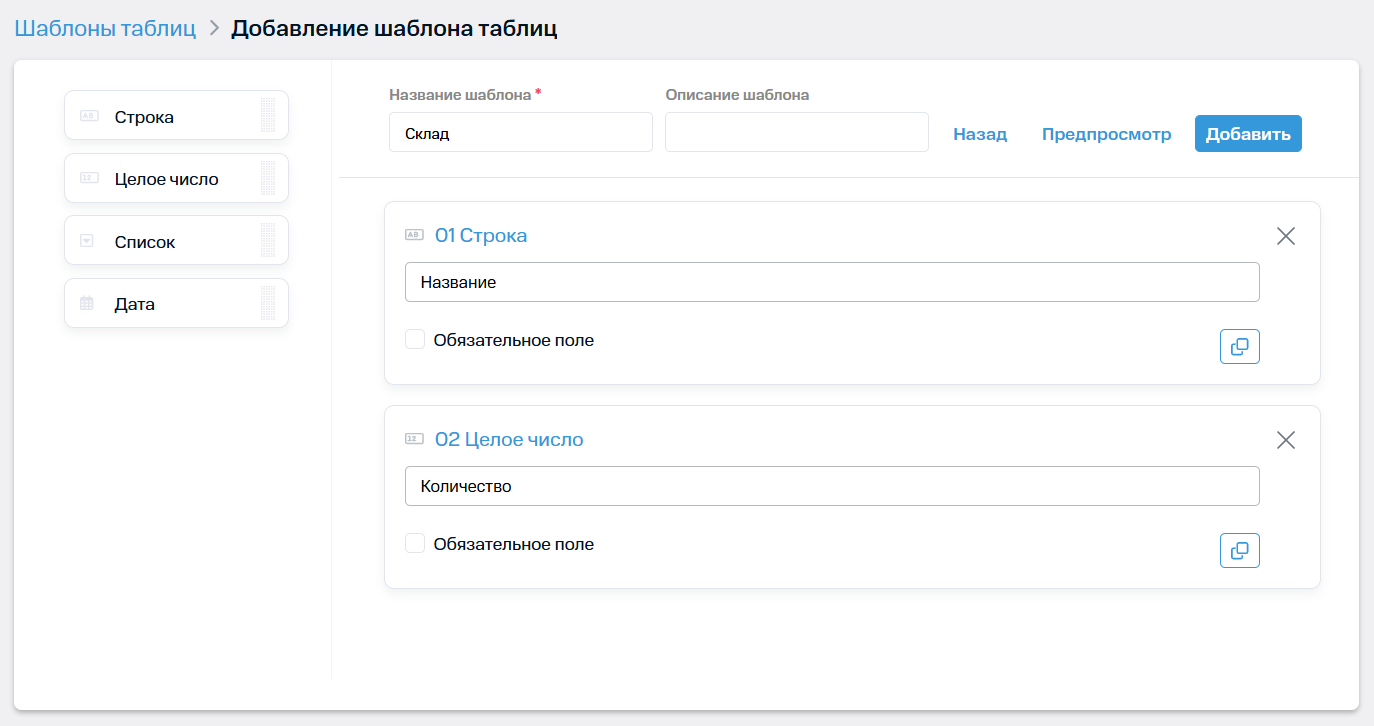Click the Дата calendar icon in sidebar
Viewport: 1374px width, 726px height.
[87, 303]
